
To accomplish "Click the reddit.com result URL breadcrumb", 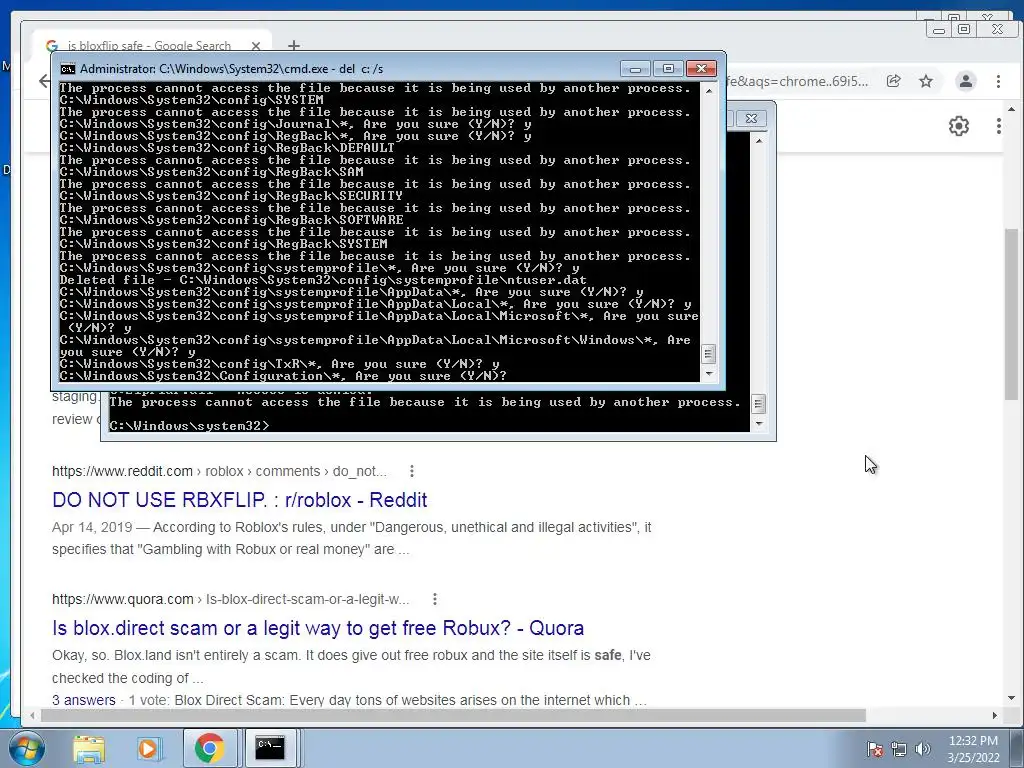I will click(x=219, y=471).
